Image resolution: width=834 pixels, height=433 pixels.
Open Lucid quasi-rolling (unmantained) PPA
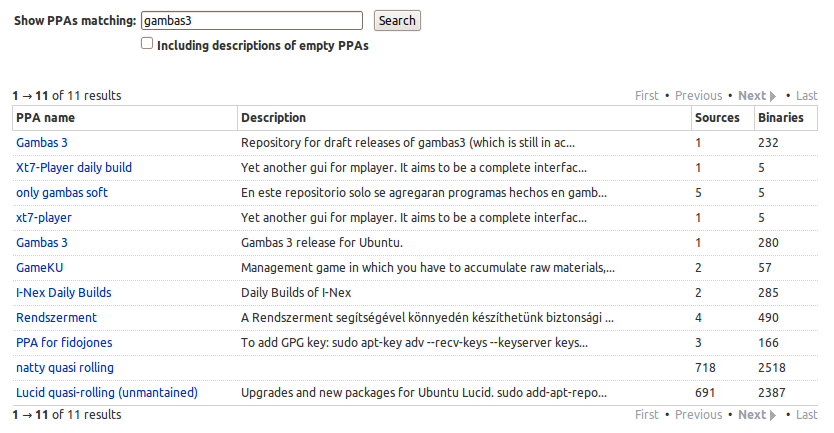coord(107,392)
